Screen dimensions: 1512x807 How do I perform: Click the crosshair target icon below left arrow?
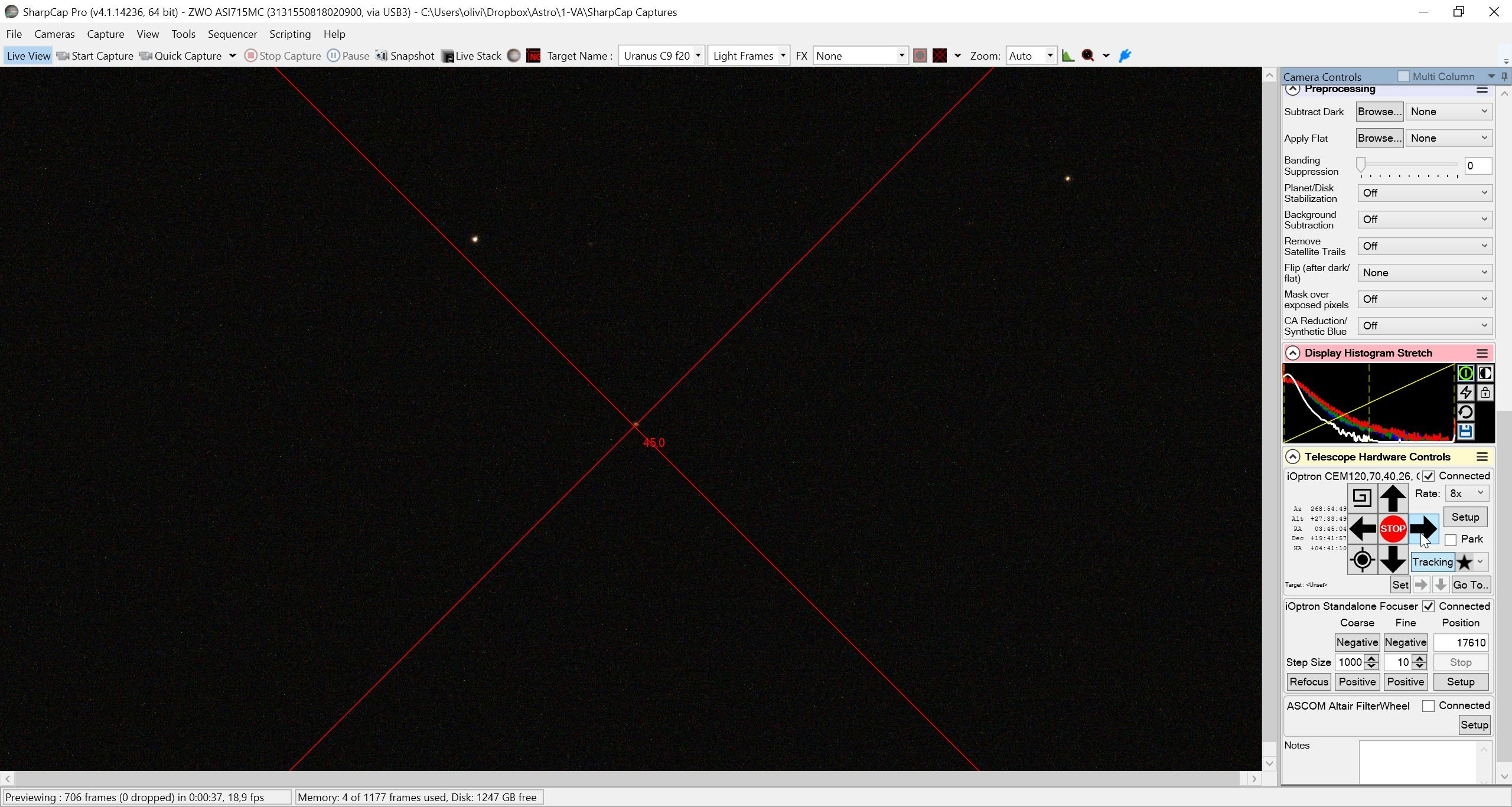click(x=1362, y=560)
